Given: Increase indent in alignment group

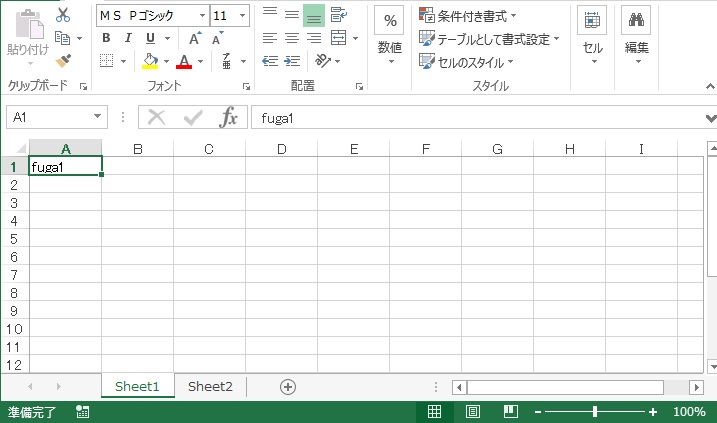Looking at the screenshot, I should pyautogui.click(x=292, y=61).
